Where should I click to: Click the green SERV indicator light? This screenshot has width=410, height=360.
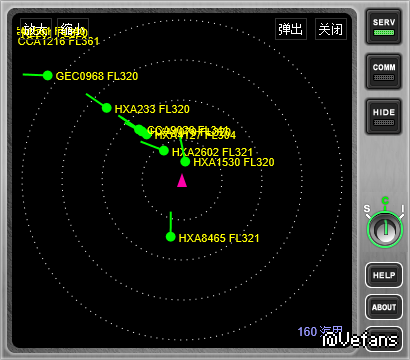click(384, 33)
